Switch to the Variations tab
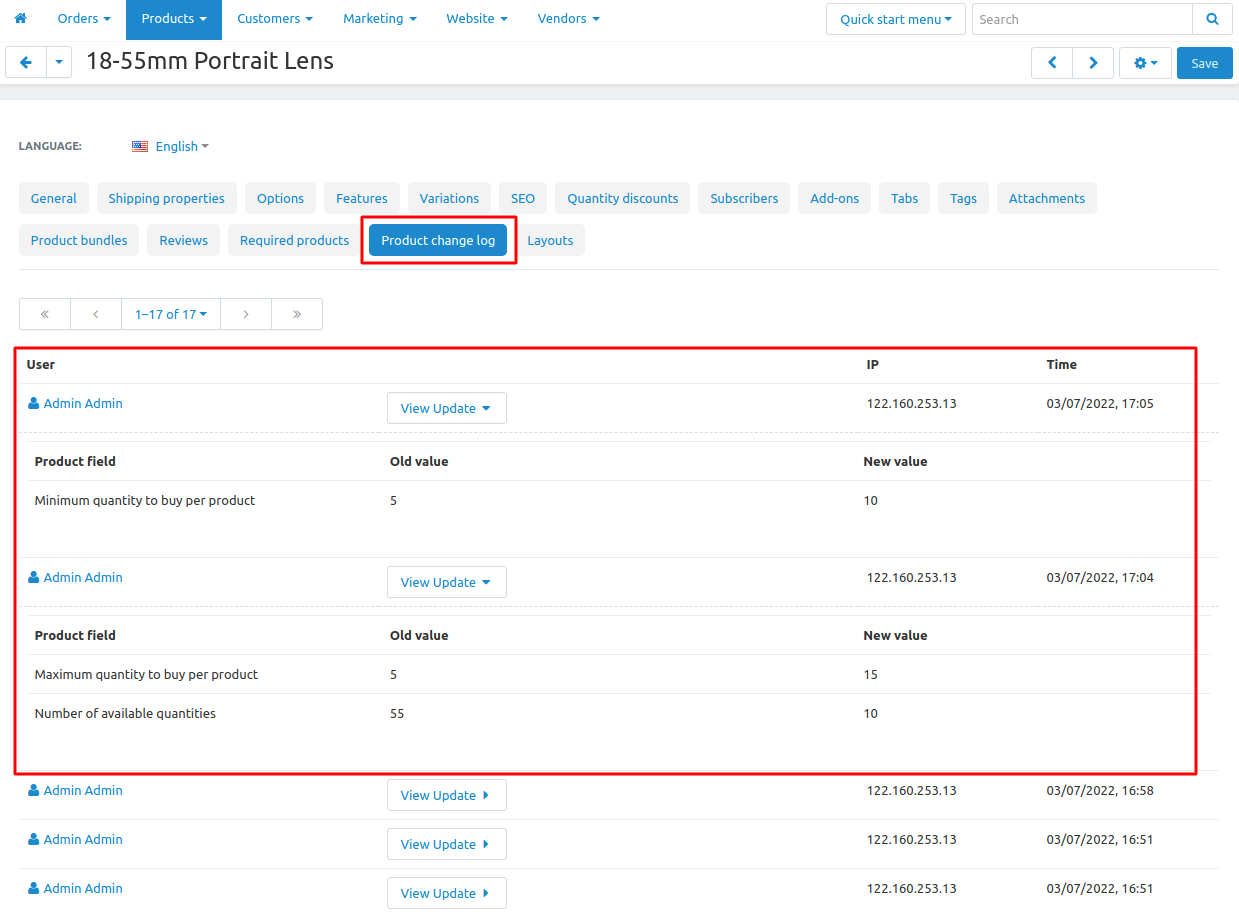 [x=449, y=198]
